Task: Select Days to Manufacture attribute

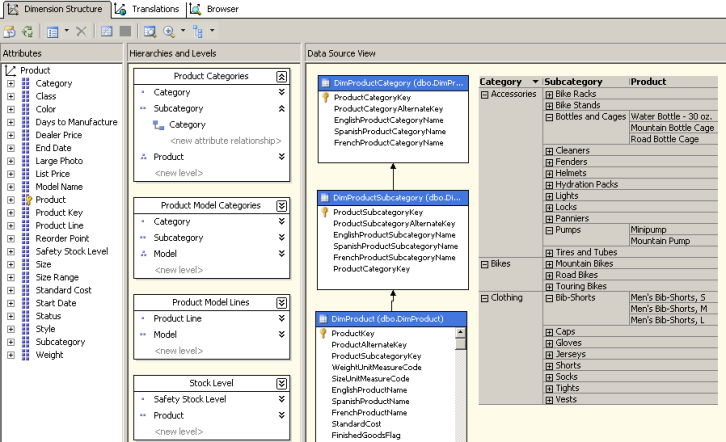Action: click(x=76, y=122)
